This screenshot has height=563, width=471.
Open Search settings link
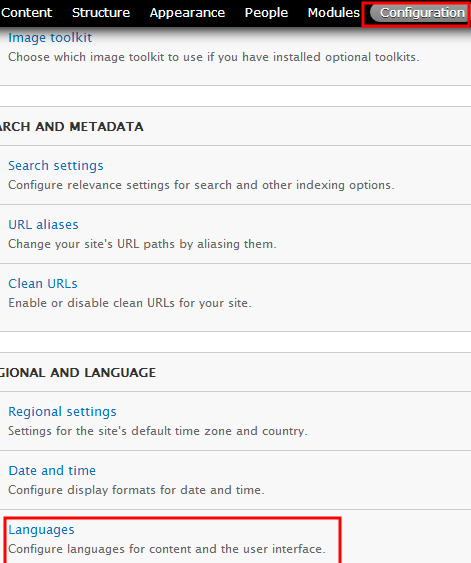[x=56, y=166]
